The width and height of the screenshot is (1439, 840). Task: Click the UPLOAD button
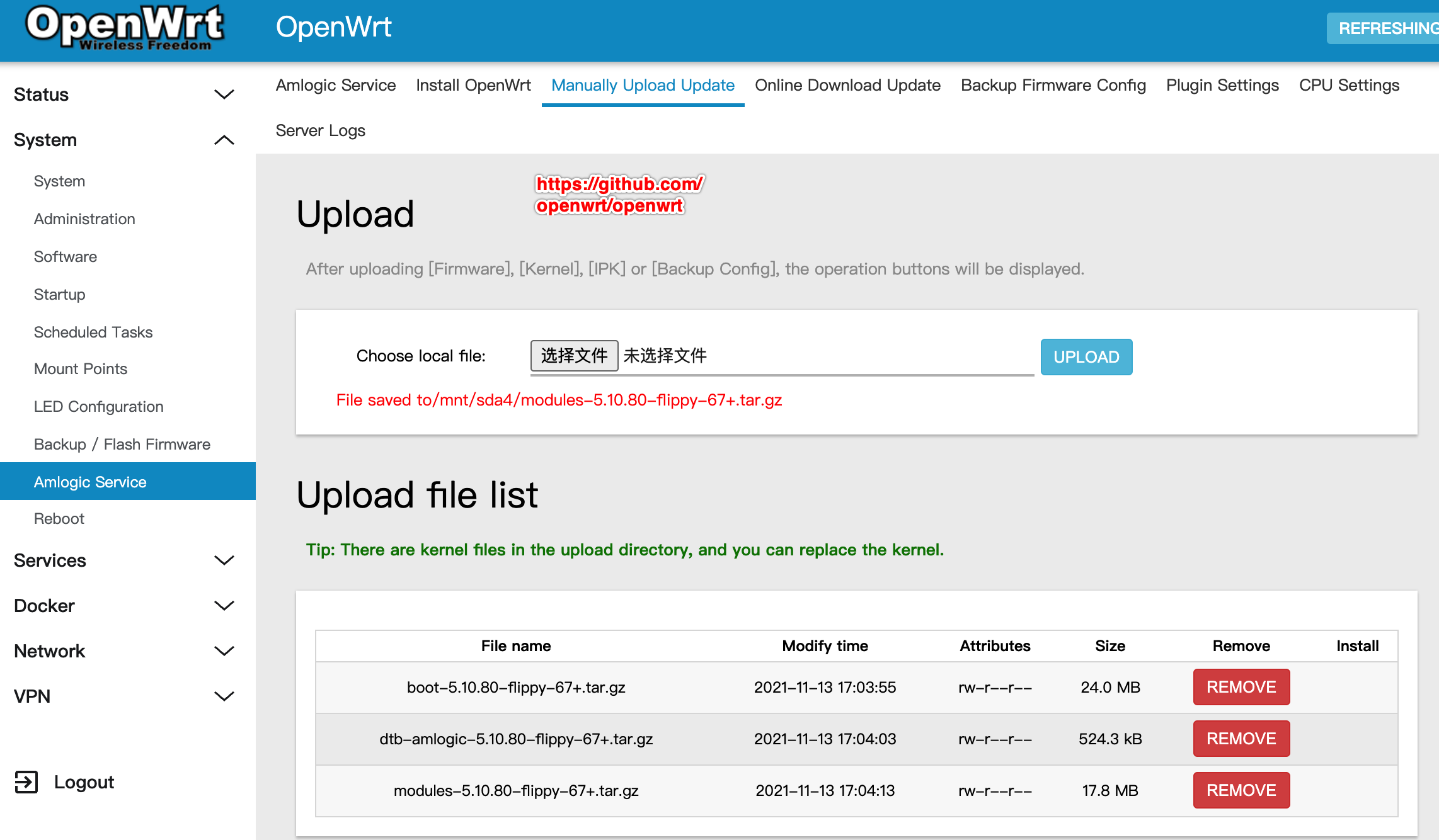(x=1086, y=356)
